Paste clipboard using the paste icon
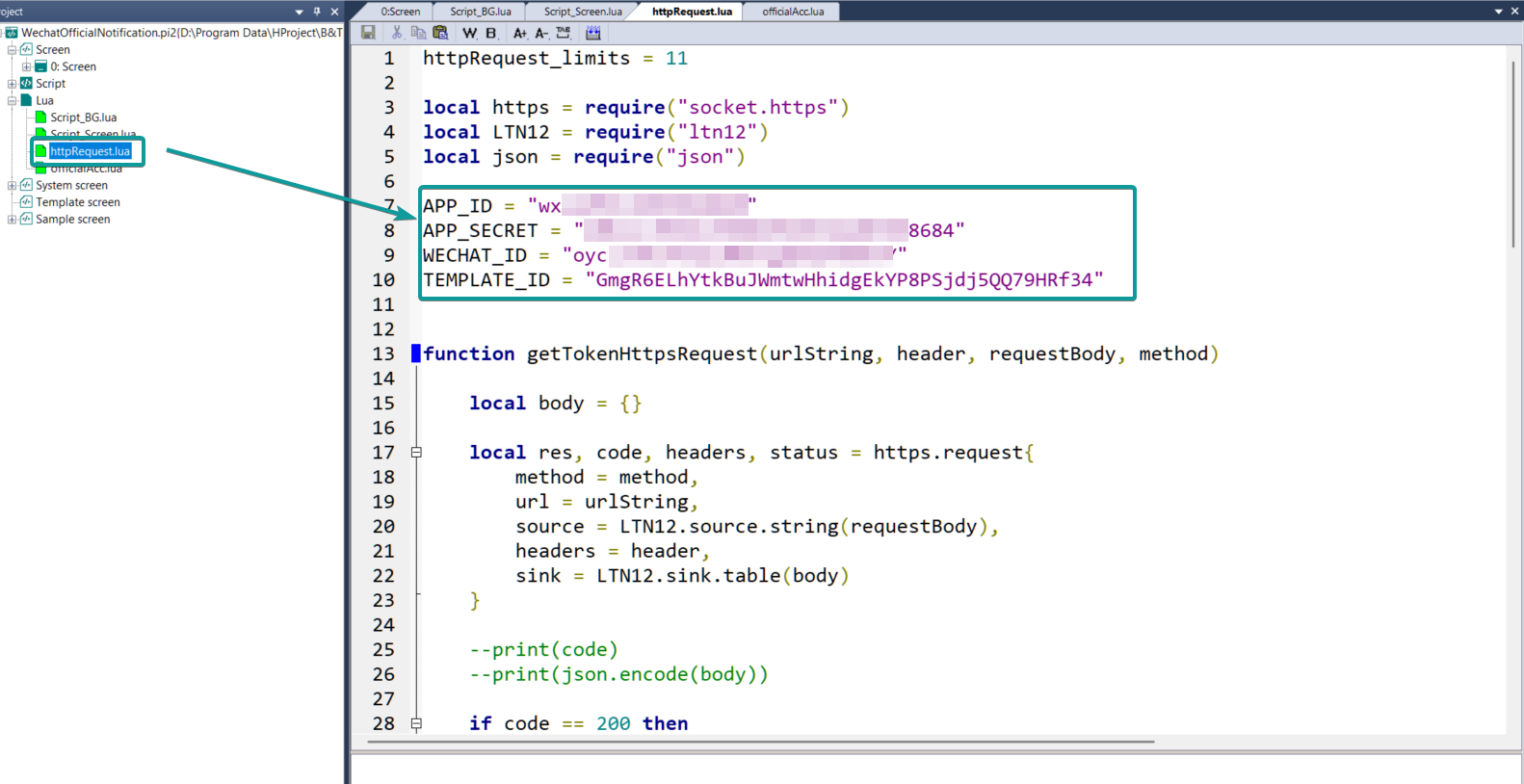1524x784 pixels. 440,33
